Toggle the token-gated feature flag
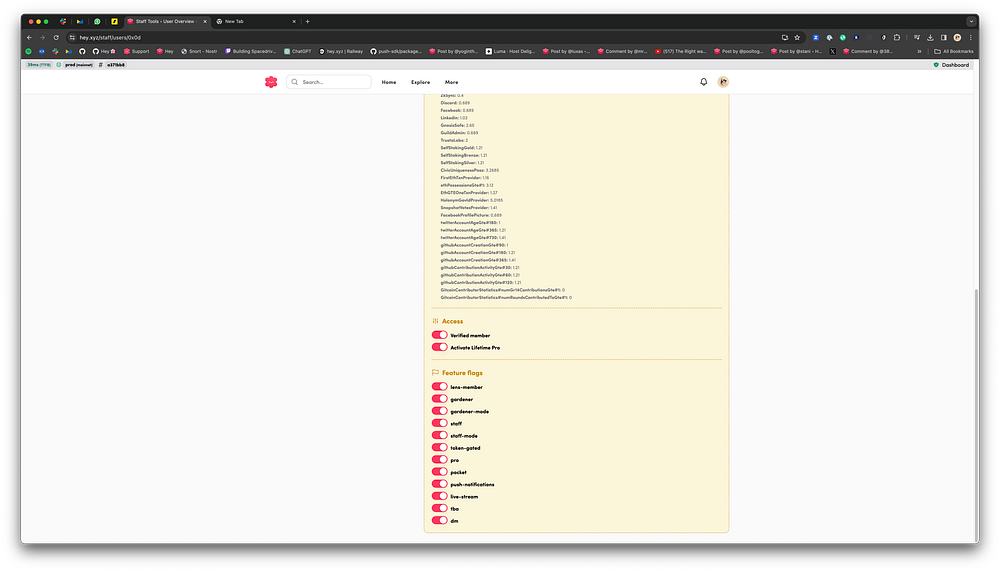The height and width of the screenshot is (571, 1000). point(439,447)
